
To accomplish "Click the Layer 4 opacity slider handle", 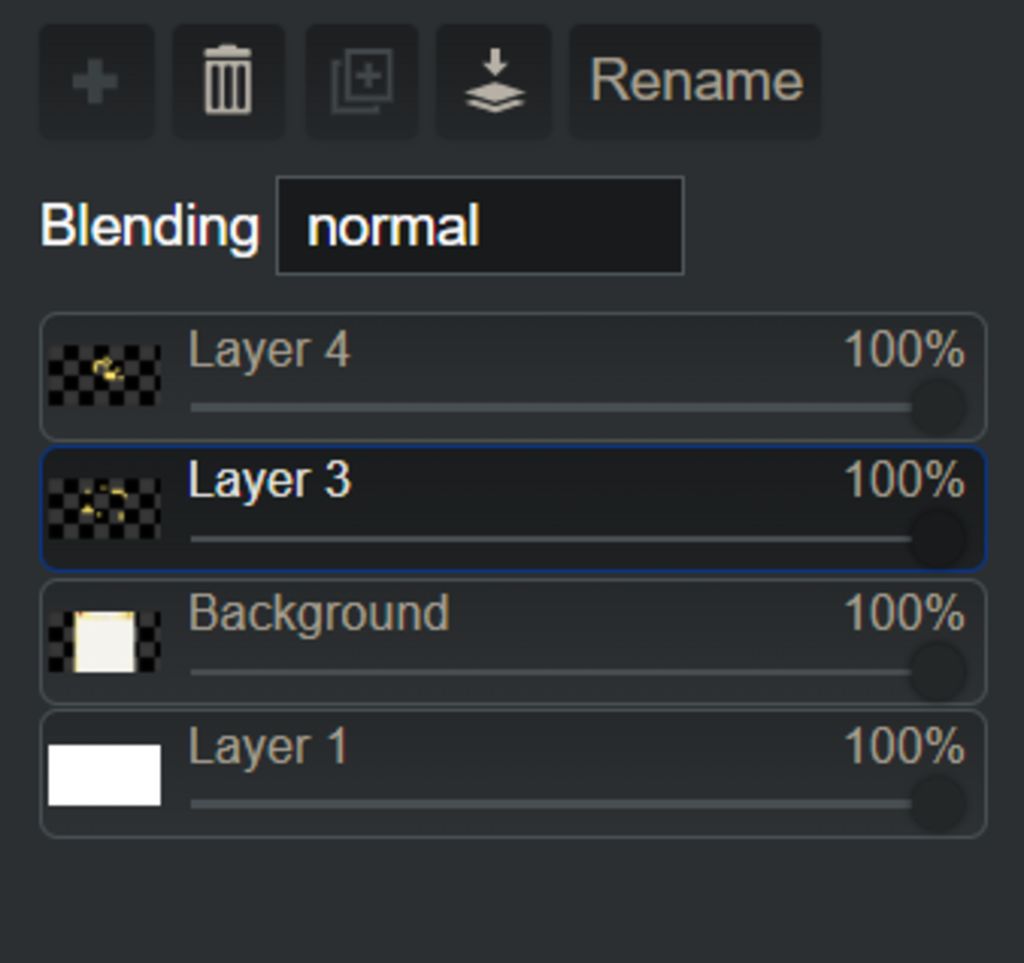I will (938, 407).
